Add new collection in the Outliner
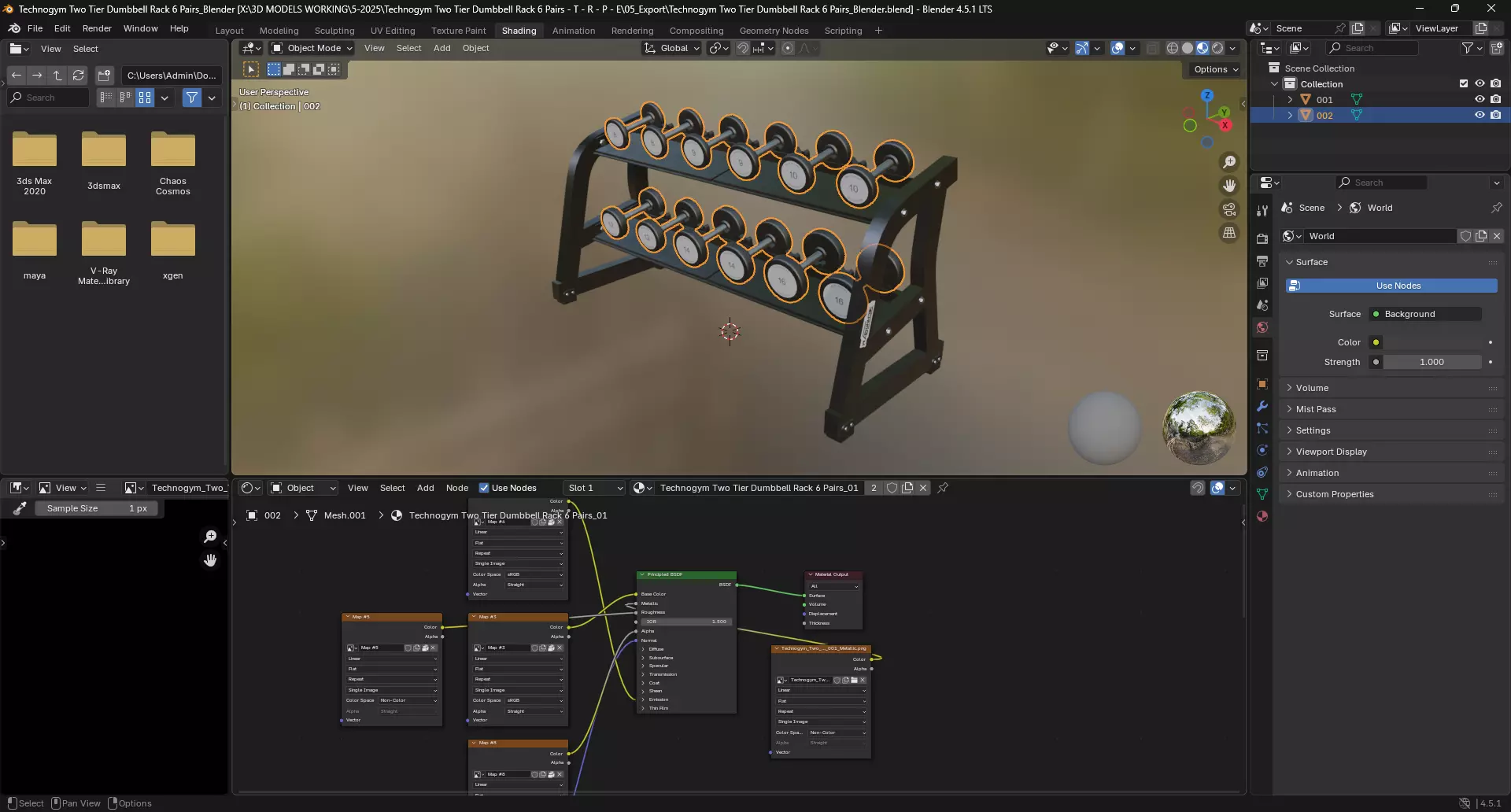The width and height of the screenshot is (1511, 812). 1497,48
